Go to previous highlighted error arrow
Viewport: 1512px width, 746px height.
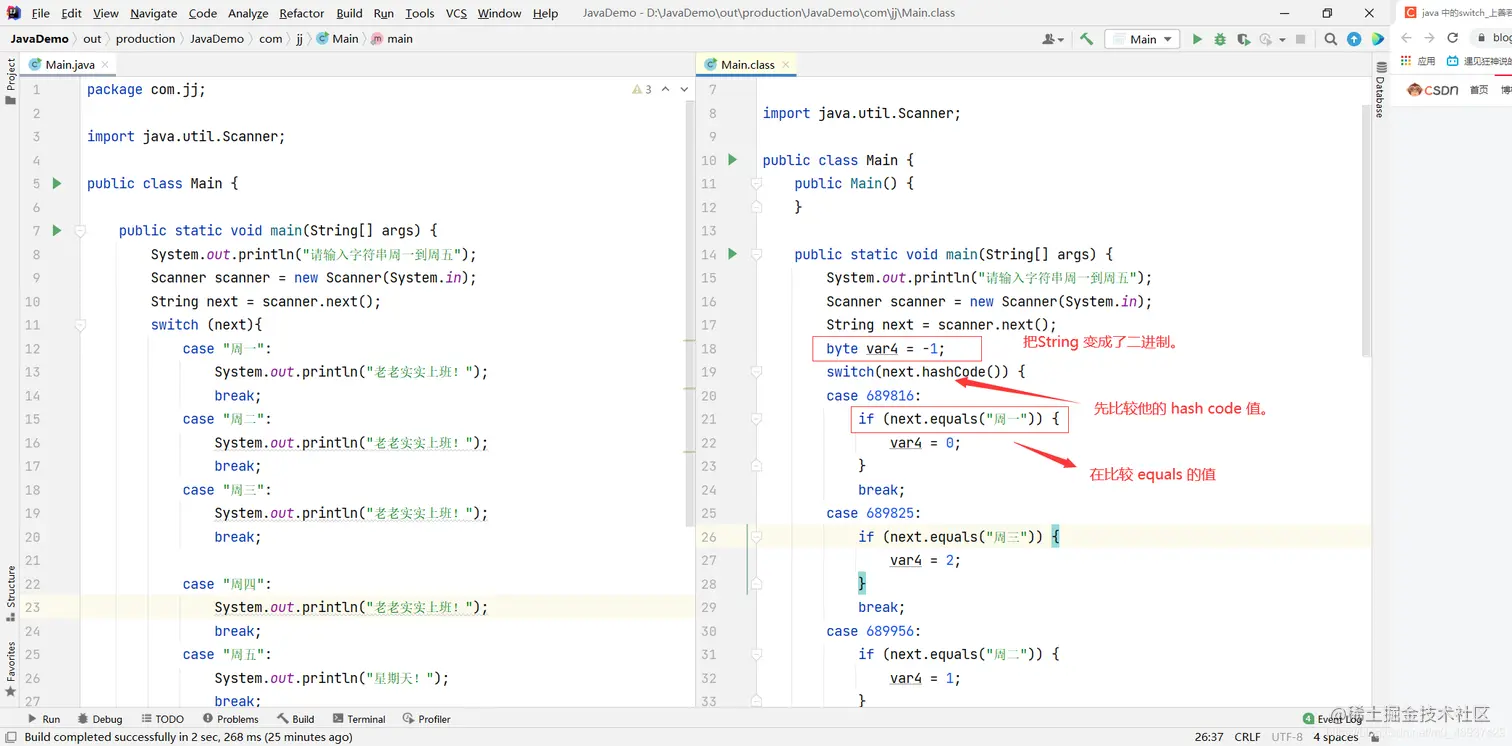click(666, 89)
